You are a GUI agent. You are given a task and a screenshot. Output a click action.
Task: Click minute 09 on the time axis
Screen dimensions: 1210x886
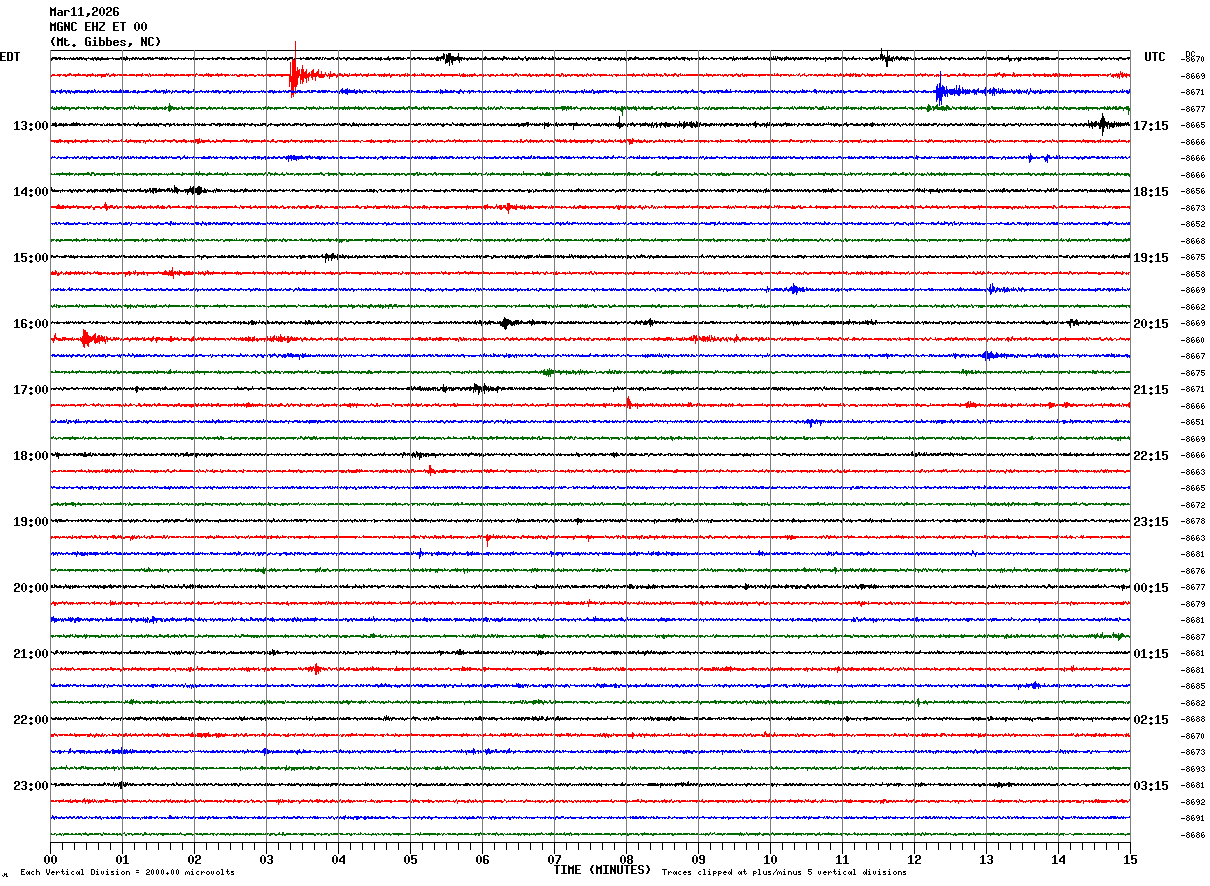(x=698, y=860)
